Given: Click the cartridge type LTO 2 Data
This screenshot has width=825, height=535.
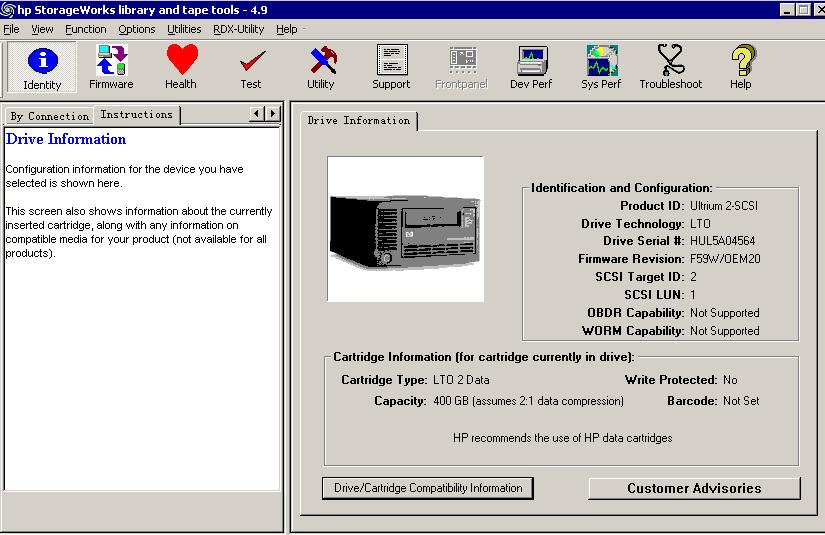Looking at the screenshot, I should [x=461, y=380].
